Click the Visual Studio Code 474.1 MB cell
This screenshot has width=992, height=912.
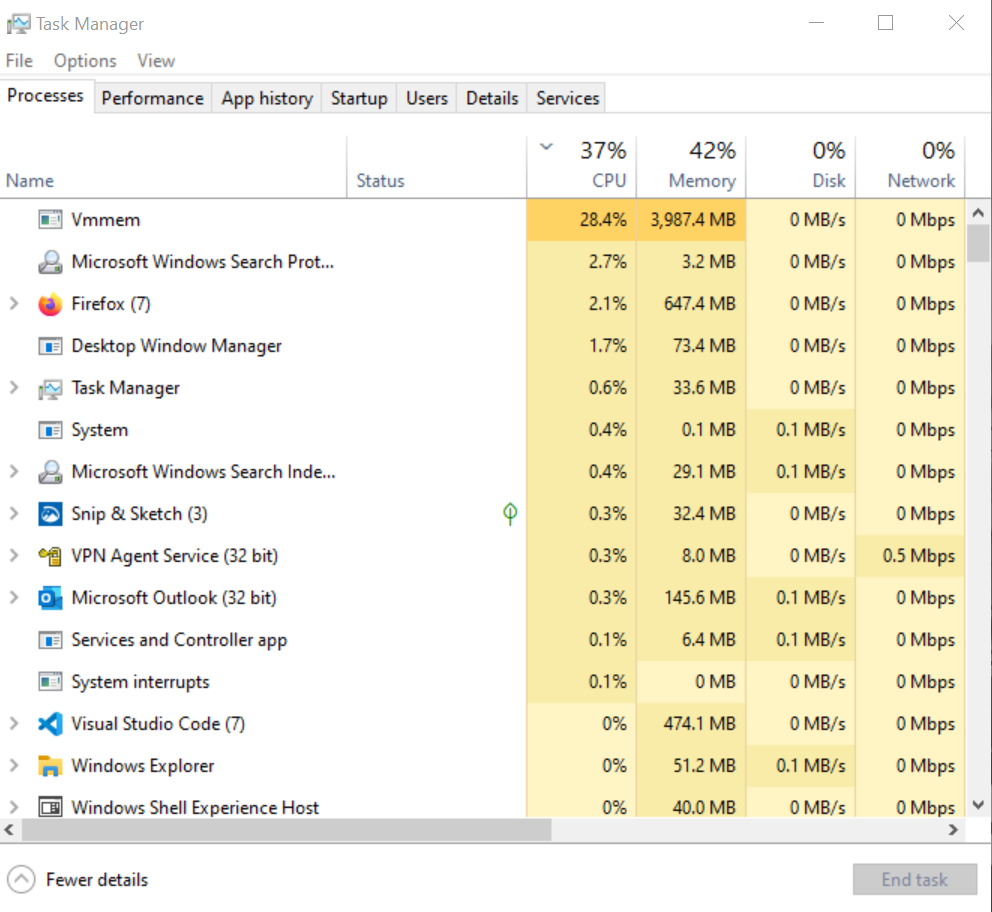[x=691, y=724]
